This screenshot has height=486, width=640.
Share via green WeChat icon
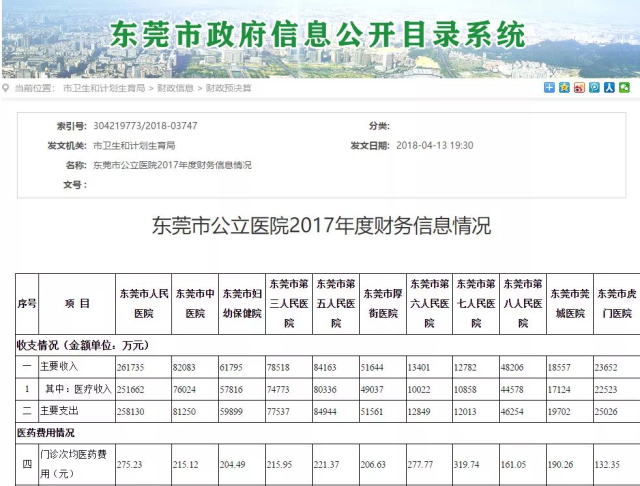(x=624, y=87)
